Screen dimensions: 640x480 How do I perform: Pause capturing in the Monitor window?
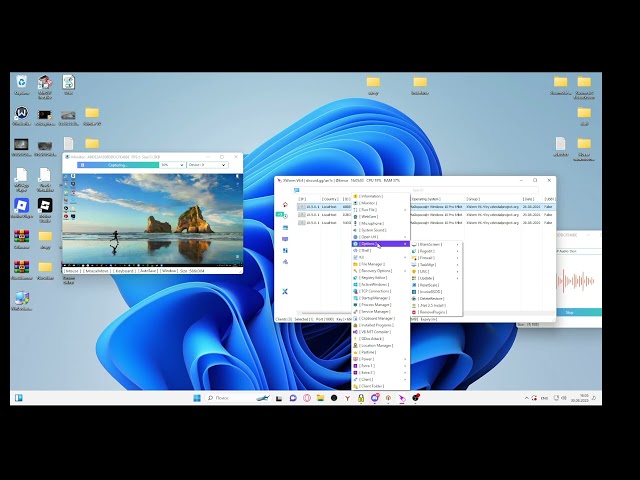pyautogui.click(x=82, y=165)
